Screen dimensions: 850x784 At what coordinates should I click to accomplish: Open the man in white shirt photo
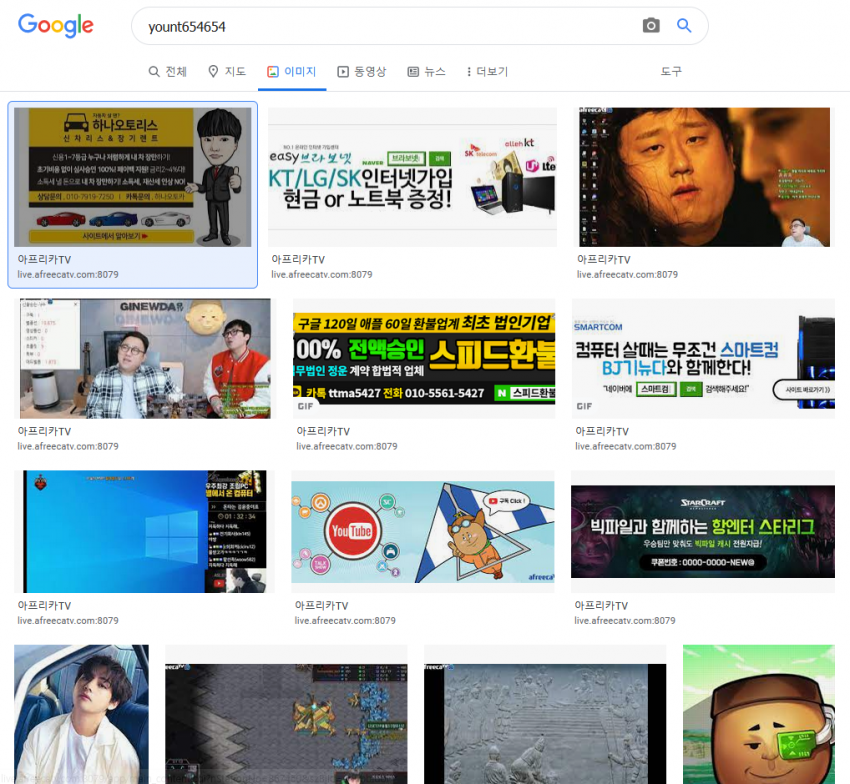[81, 714]
